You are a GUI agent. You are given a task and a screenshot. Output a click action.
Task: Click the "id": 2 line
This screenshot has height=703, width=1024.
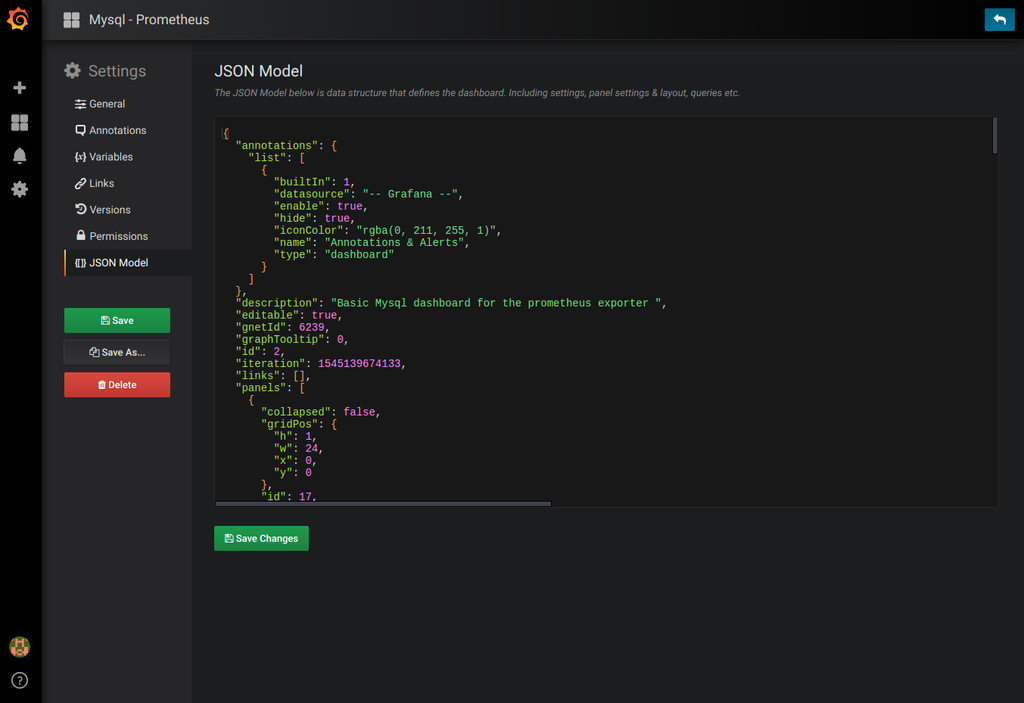[260, 352]
